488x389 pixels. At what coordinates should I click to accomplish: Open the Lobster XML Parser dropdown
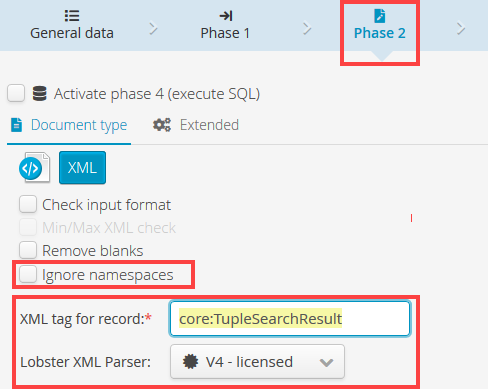257,362
